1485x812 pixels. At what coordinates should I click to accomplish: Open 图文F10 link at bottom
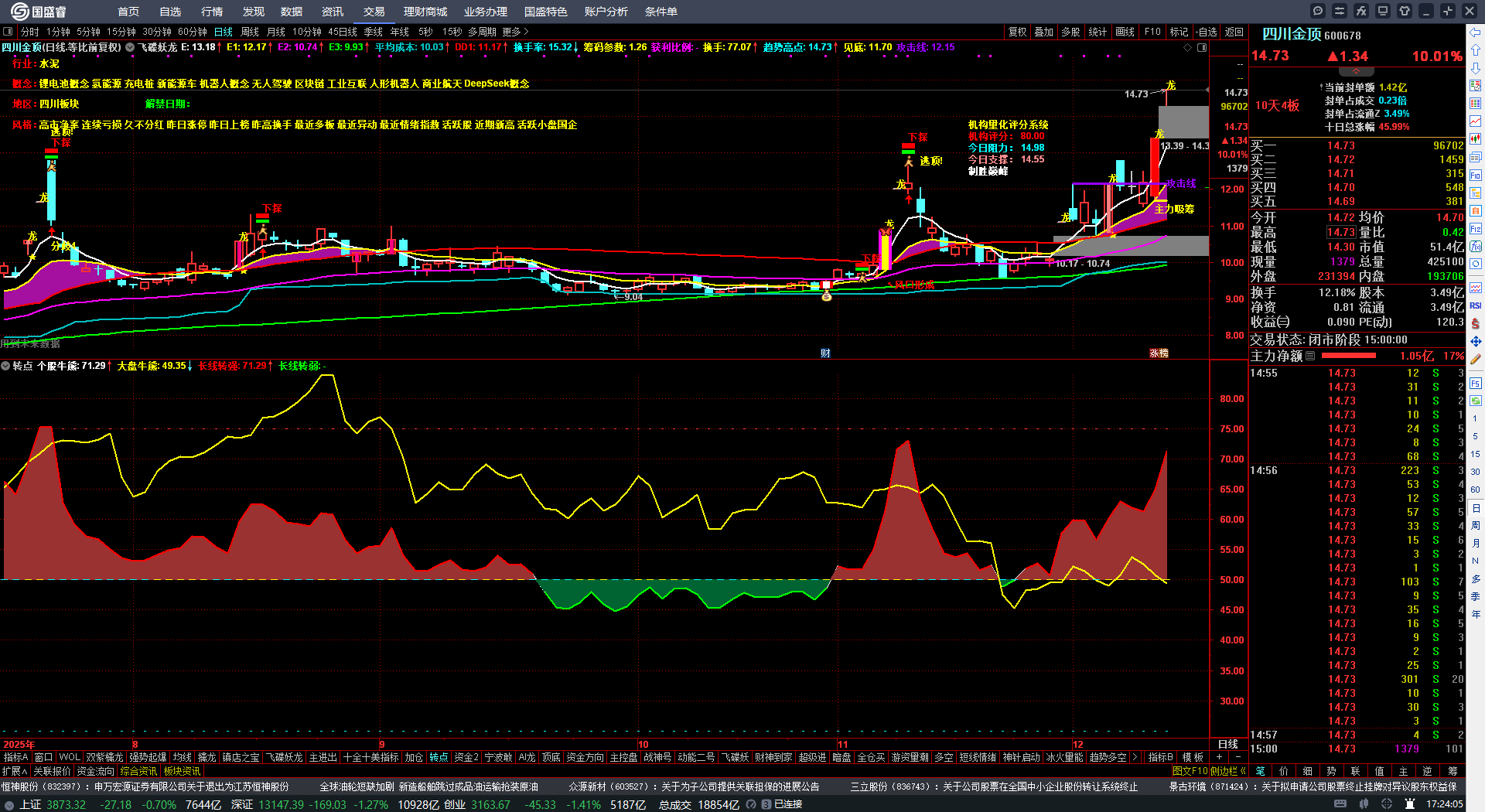[1190, 771]
